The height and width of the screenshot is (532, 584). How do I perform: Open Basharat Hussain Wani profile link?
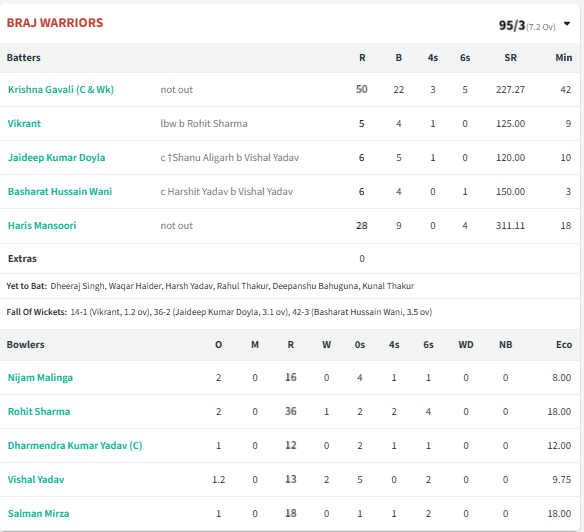60,191
